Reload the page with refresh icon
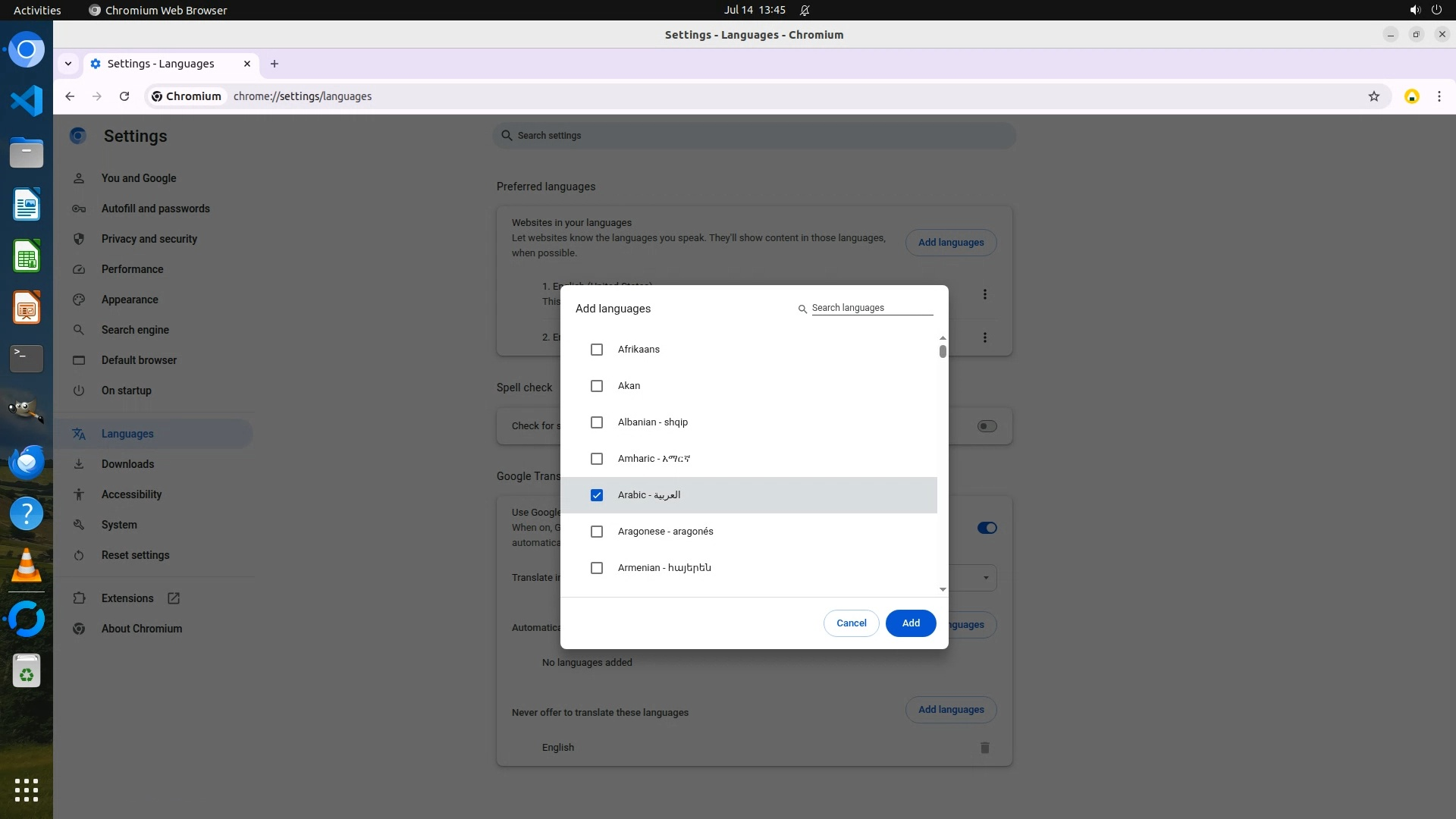 [124, 96]
